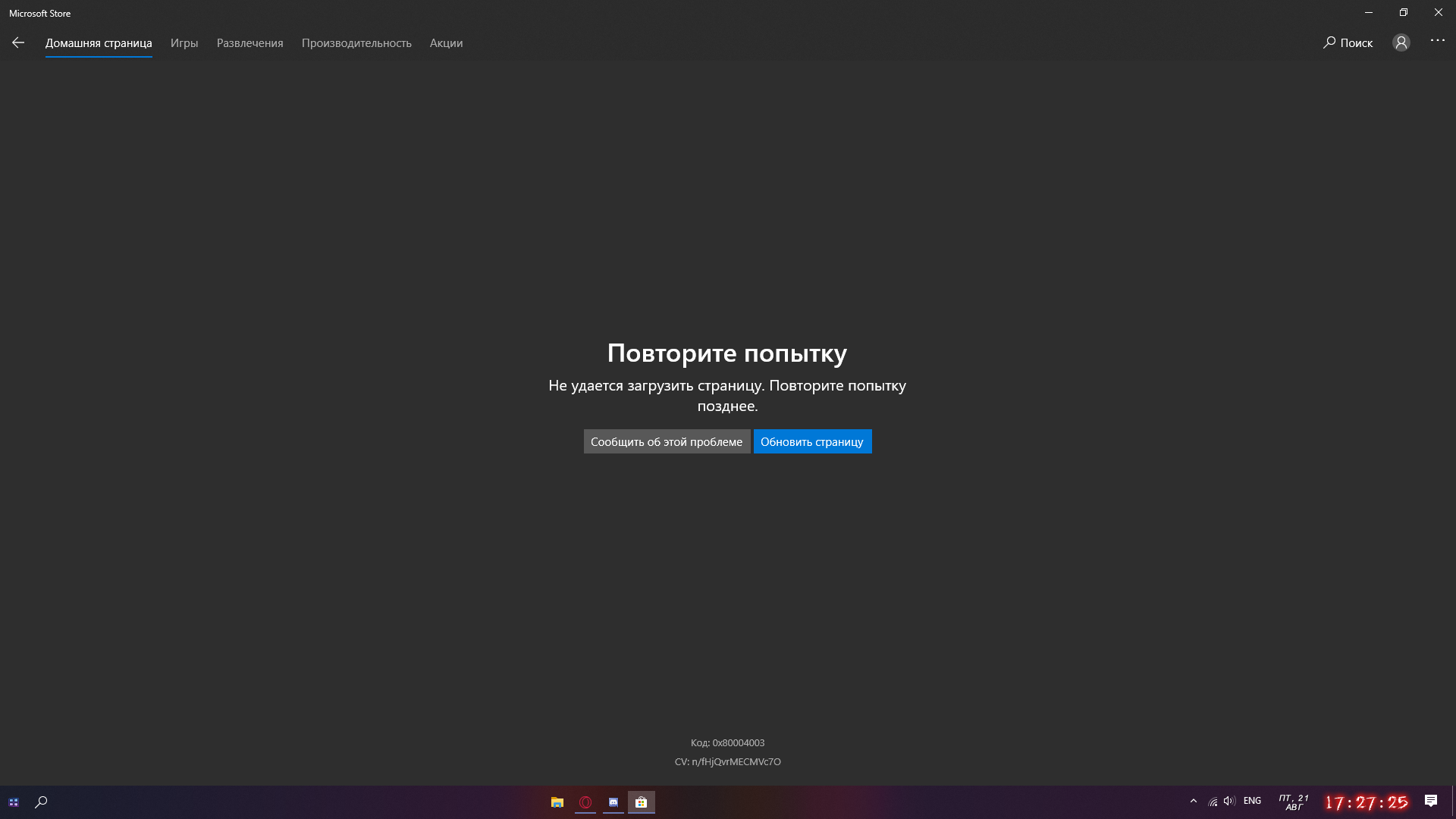Expand the hidden tray icons chevron

pyautogui.click(x=1194, y=802)
